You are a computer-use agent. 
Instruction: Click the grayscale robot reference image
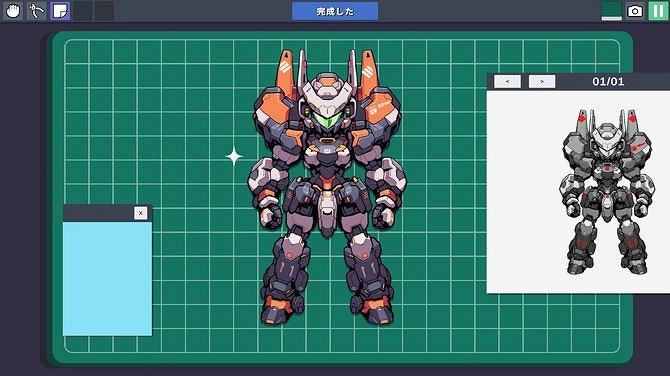click(607, 192)
